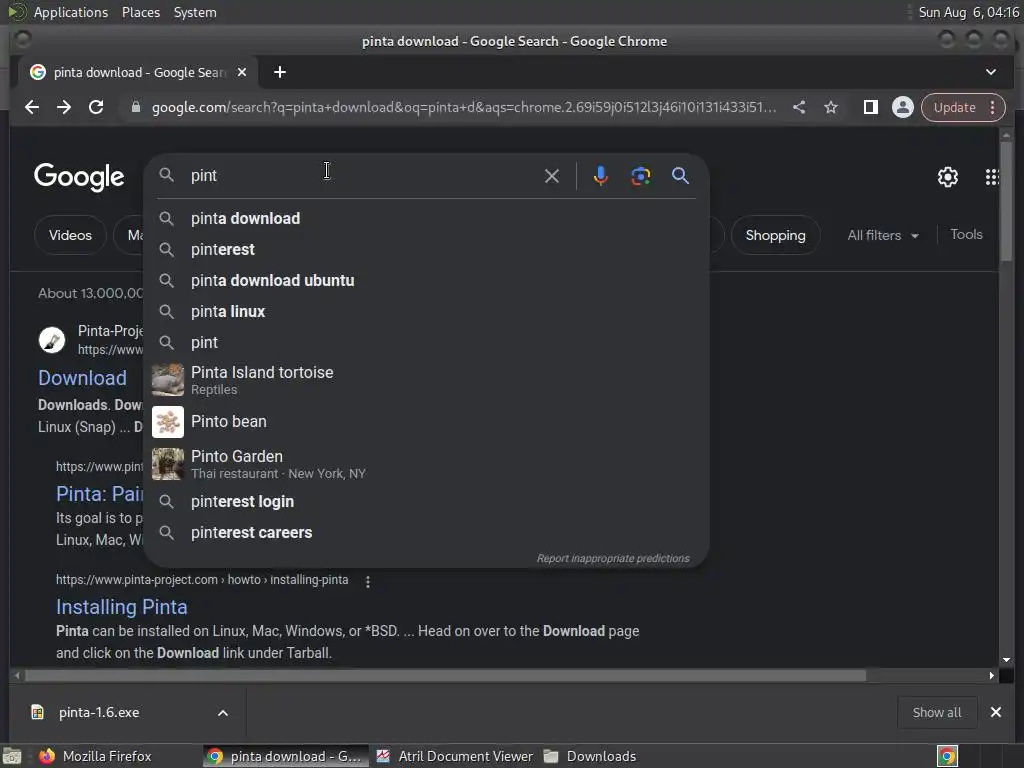Open the Installing Pinta result
This screenshot has height=768, width=1024.
tap(121, 607)
